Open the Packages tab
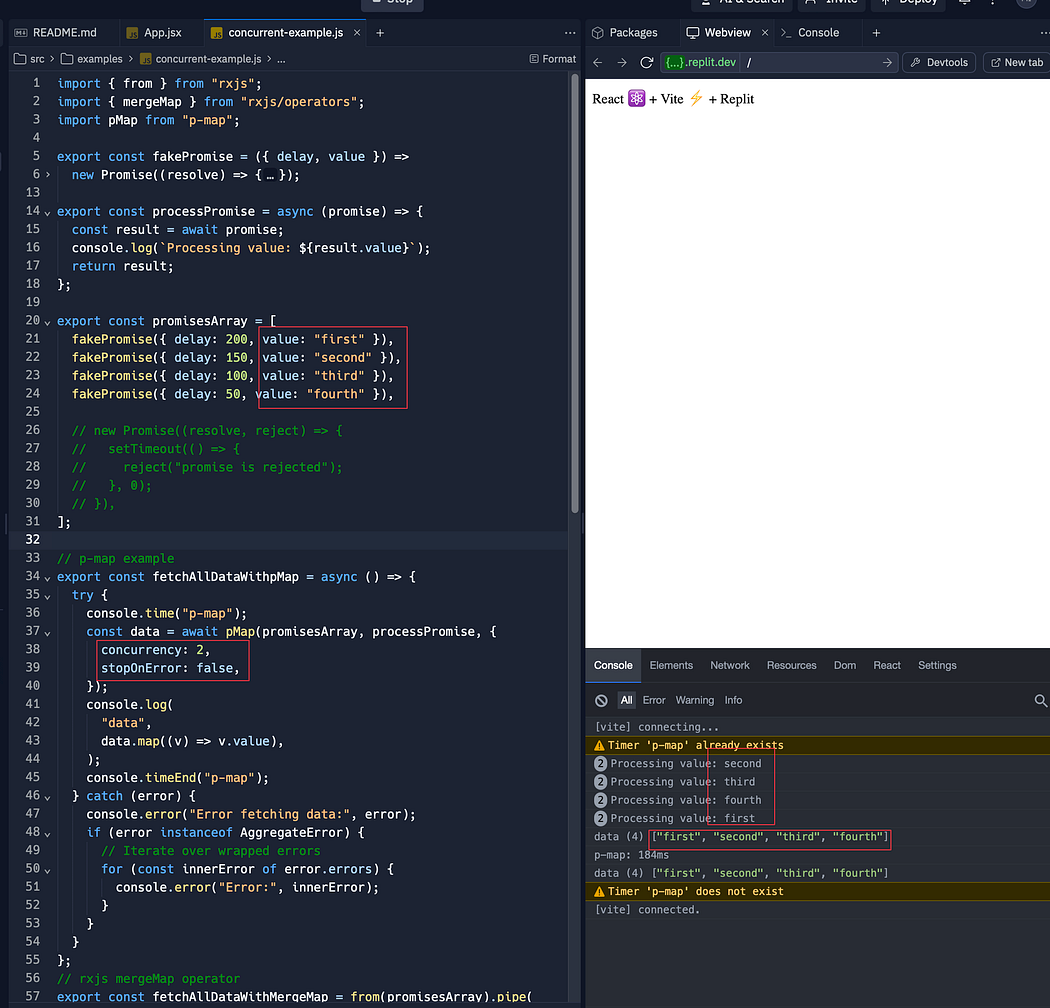 pos(625,33)
